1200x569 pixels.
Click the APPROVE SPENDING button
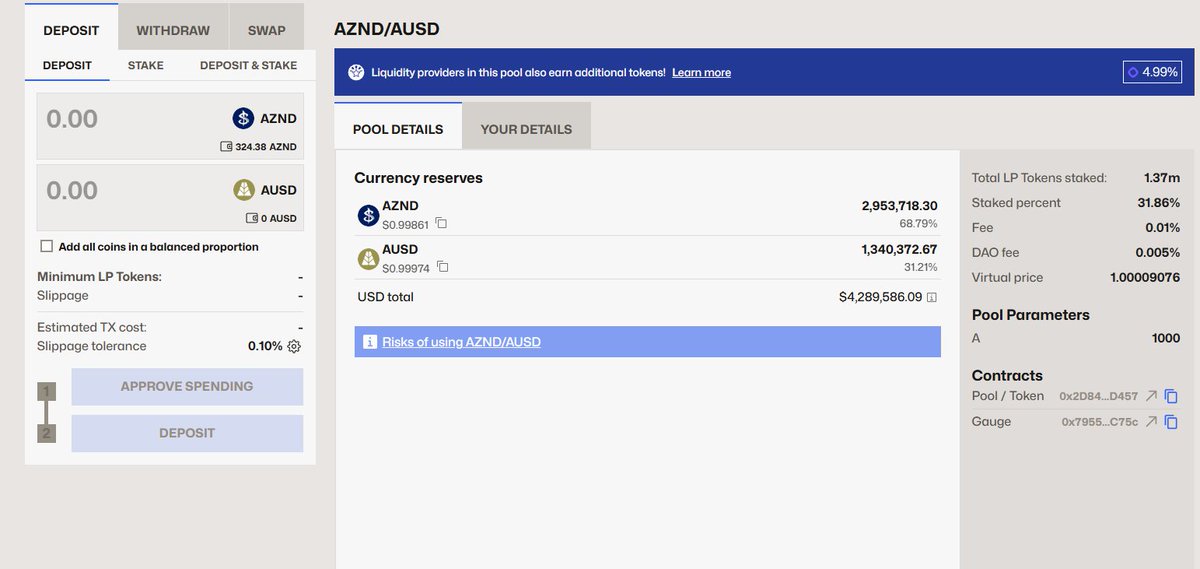tap(187, 386)
